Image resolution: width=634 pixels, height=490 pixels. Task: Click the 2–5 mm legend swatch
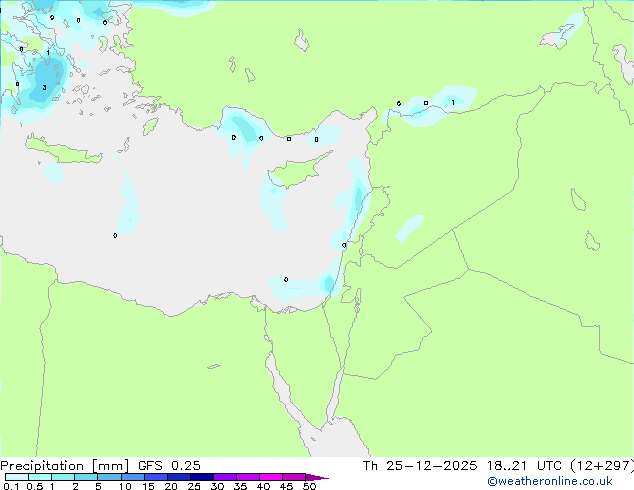coord(86,477)
